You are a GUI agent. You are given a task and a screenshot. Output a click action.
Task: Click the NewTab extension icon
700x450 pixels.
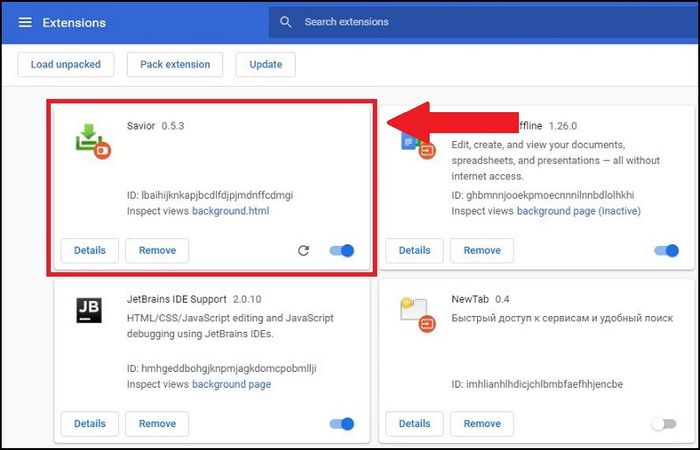coord(417,315)
